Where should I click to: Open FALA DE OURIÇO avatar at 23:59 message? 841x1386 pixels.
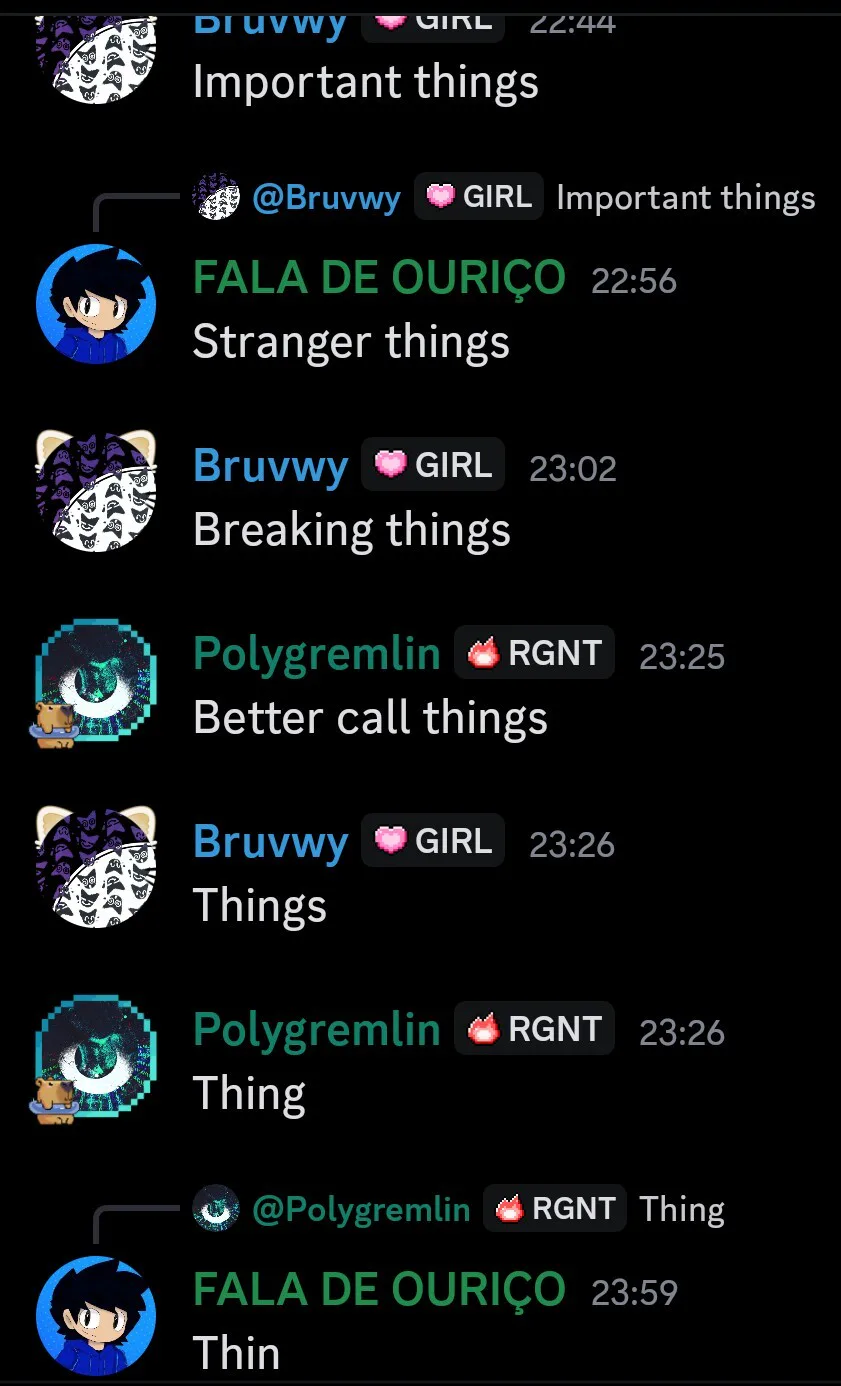(96, 1316)
